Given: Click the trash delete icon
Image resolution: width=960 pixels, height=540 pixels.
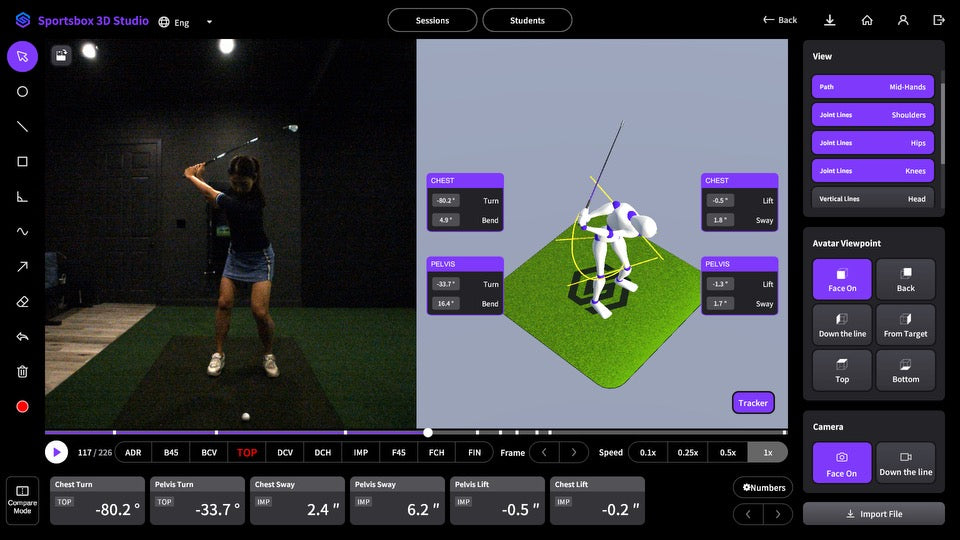Looking at the screenshot, I should pos(22,372).
